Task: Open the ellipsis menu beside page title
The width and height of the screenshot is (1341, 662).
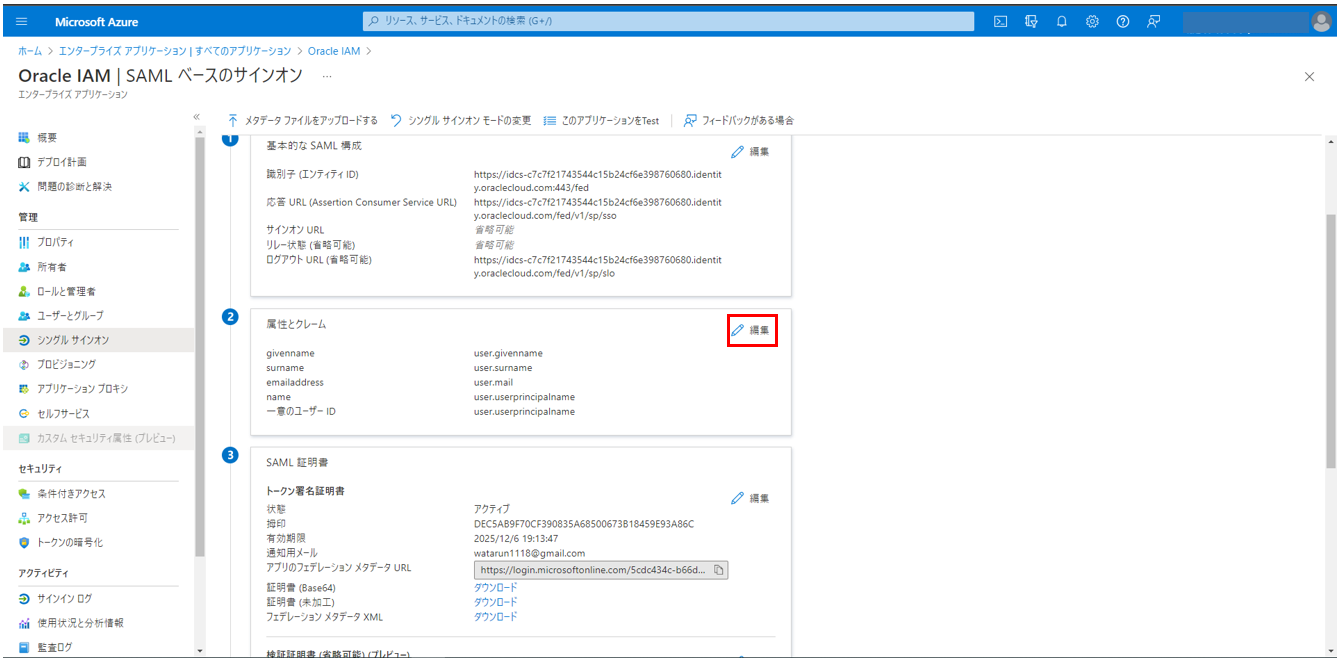Action: click(x=326, y=76)
